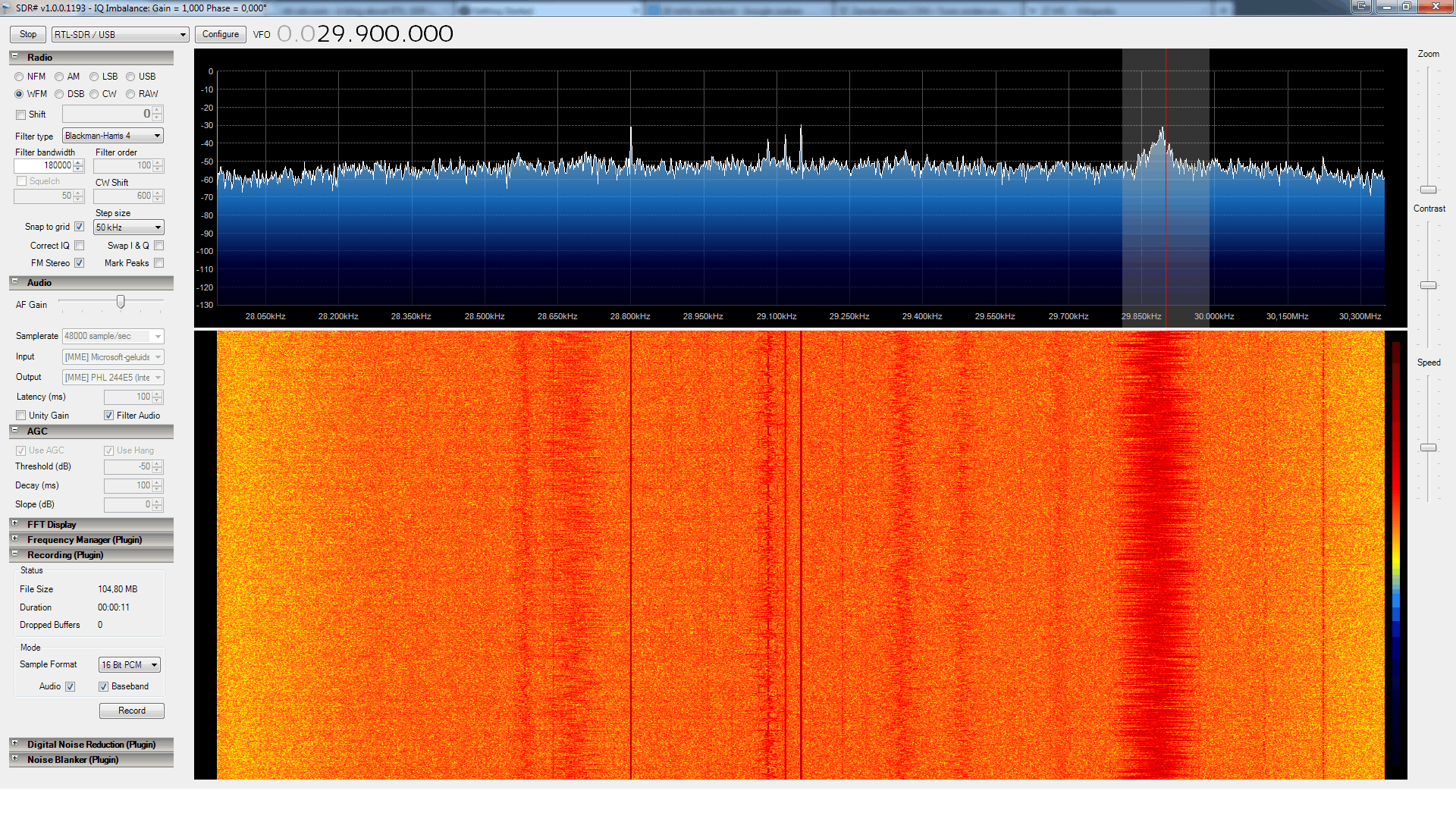Collapse the AGC panel minus icon

14,431
